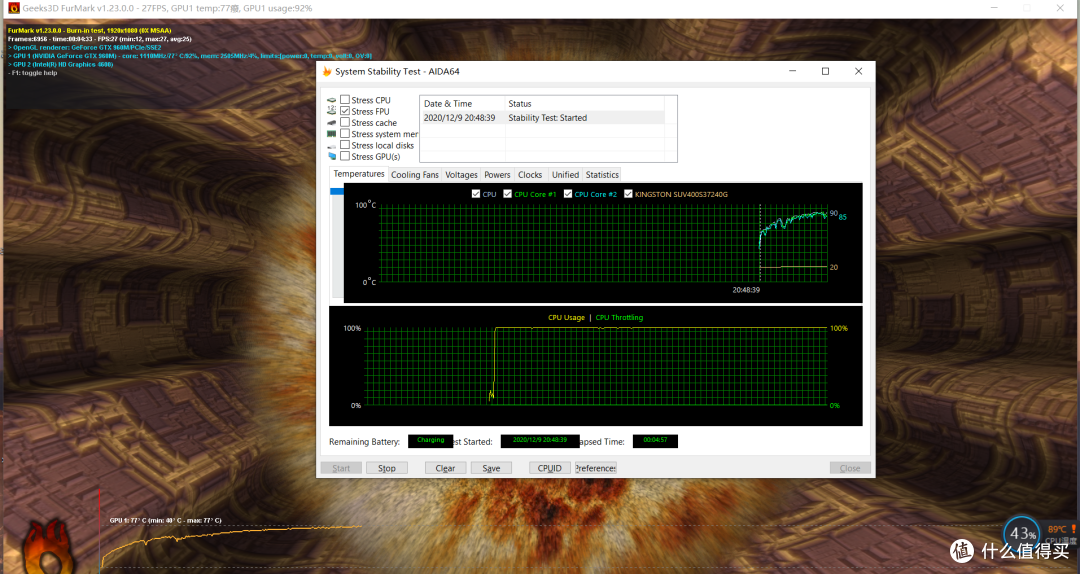Image resolution: width=1080 pixels, height=574 pixels.
Task: Click the 89°C CPU temperature readout
Action: tap(1057, 529)
